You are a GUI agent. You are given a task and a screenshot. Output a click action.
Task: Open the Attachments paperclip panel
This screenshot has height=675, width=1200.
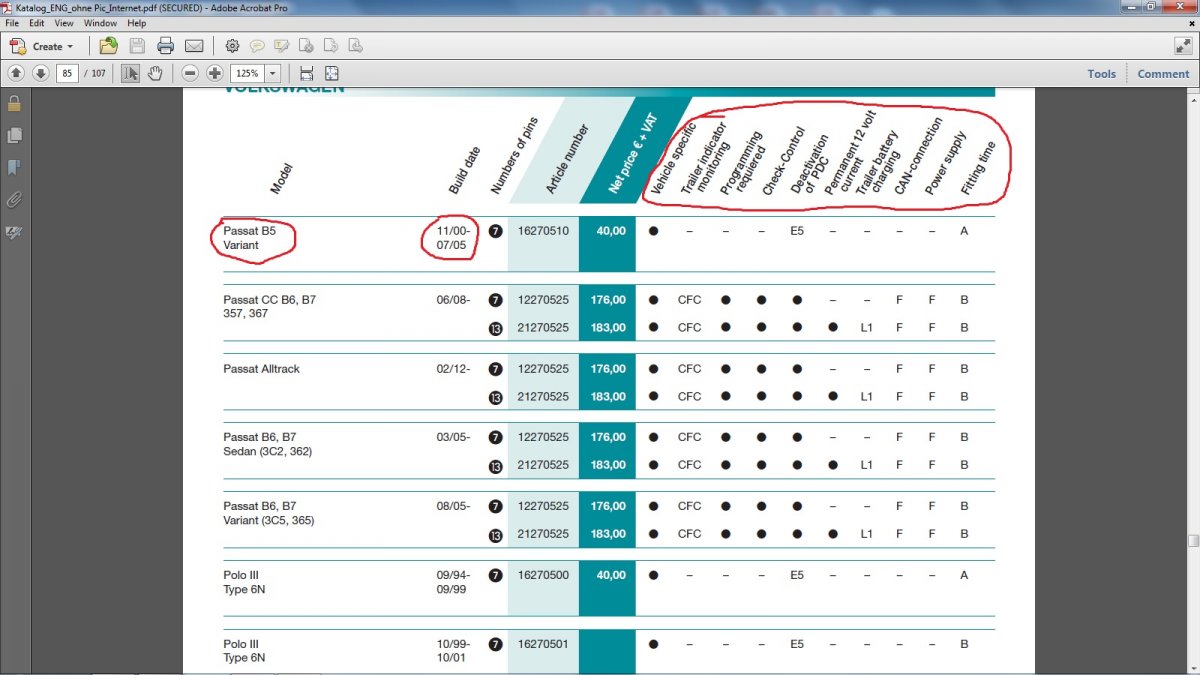(14, 199)
